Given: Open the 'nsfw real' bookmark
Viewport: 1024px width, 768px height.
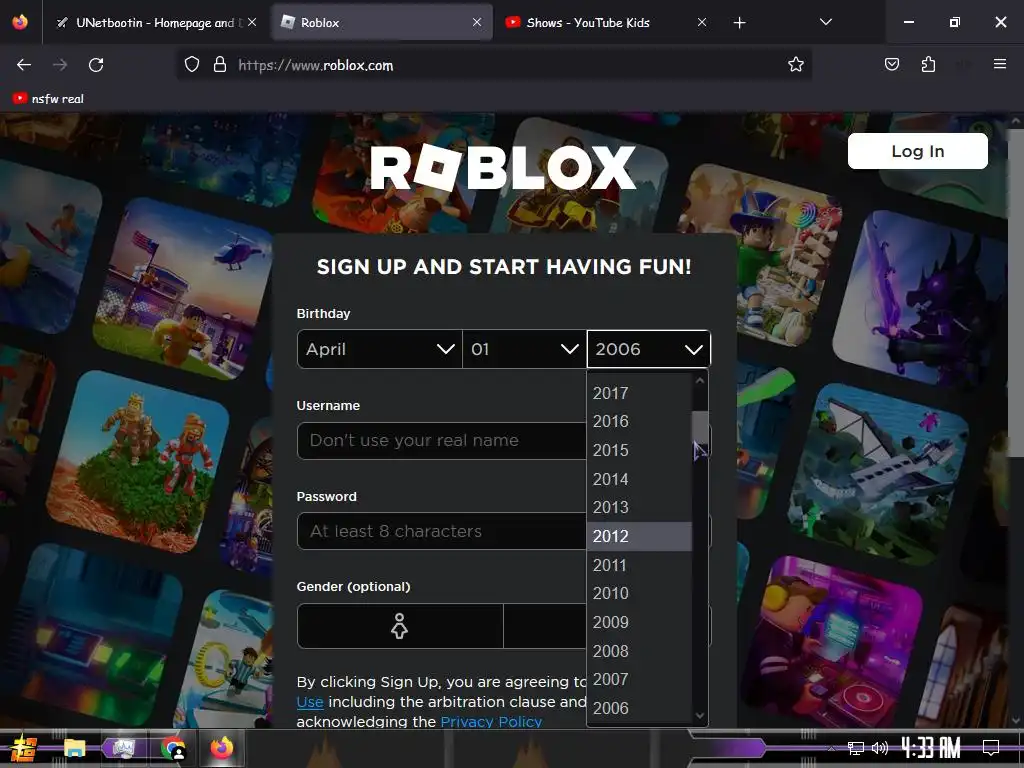Looking at the screenshot, I should pos(48,99).
